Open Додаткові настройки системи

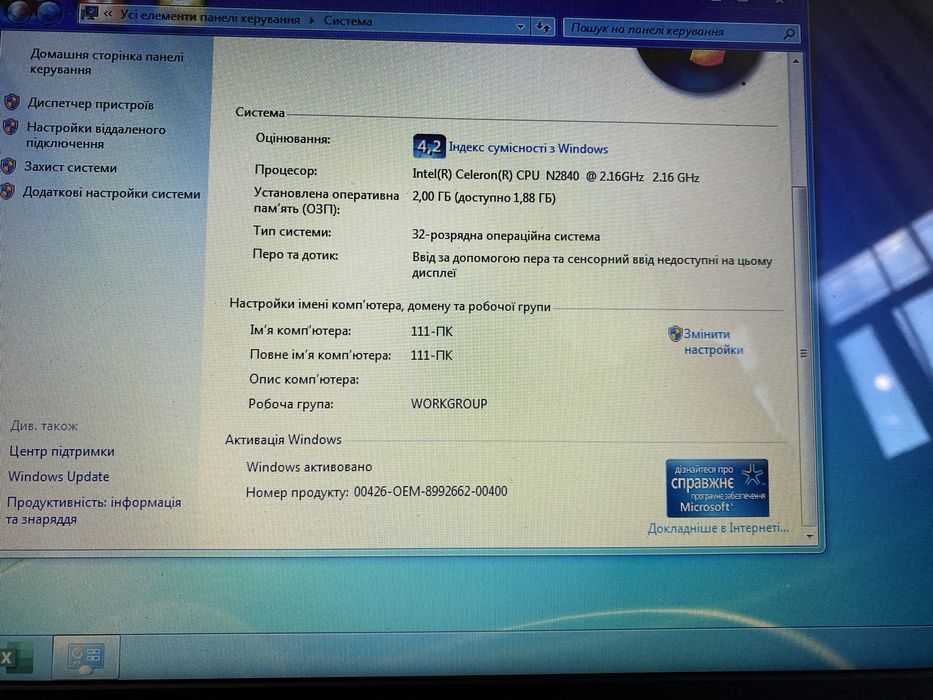(111, 193)
